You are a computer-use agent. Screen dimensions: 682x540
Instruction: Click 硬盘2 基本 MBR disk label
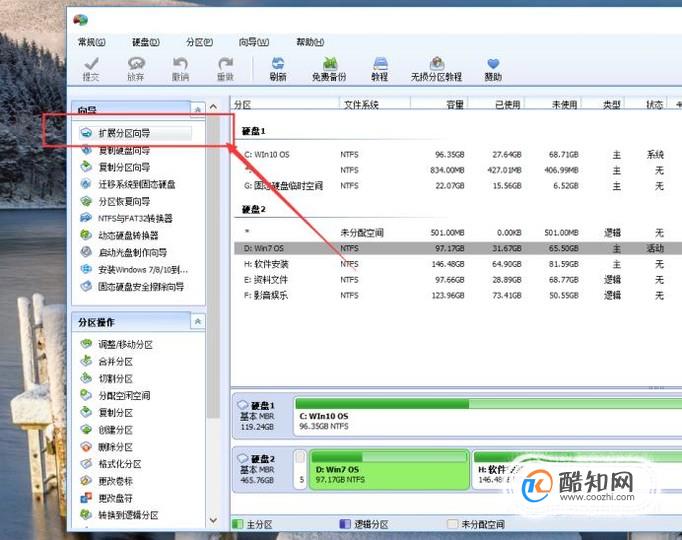262,470
